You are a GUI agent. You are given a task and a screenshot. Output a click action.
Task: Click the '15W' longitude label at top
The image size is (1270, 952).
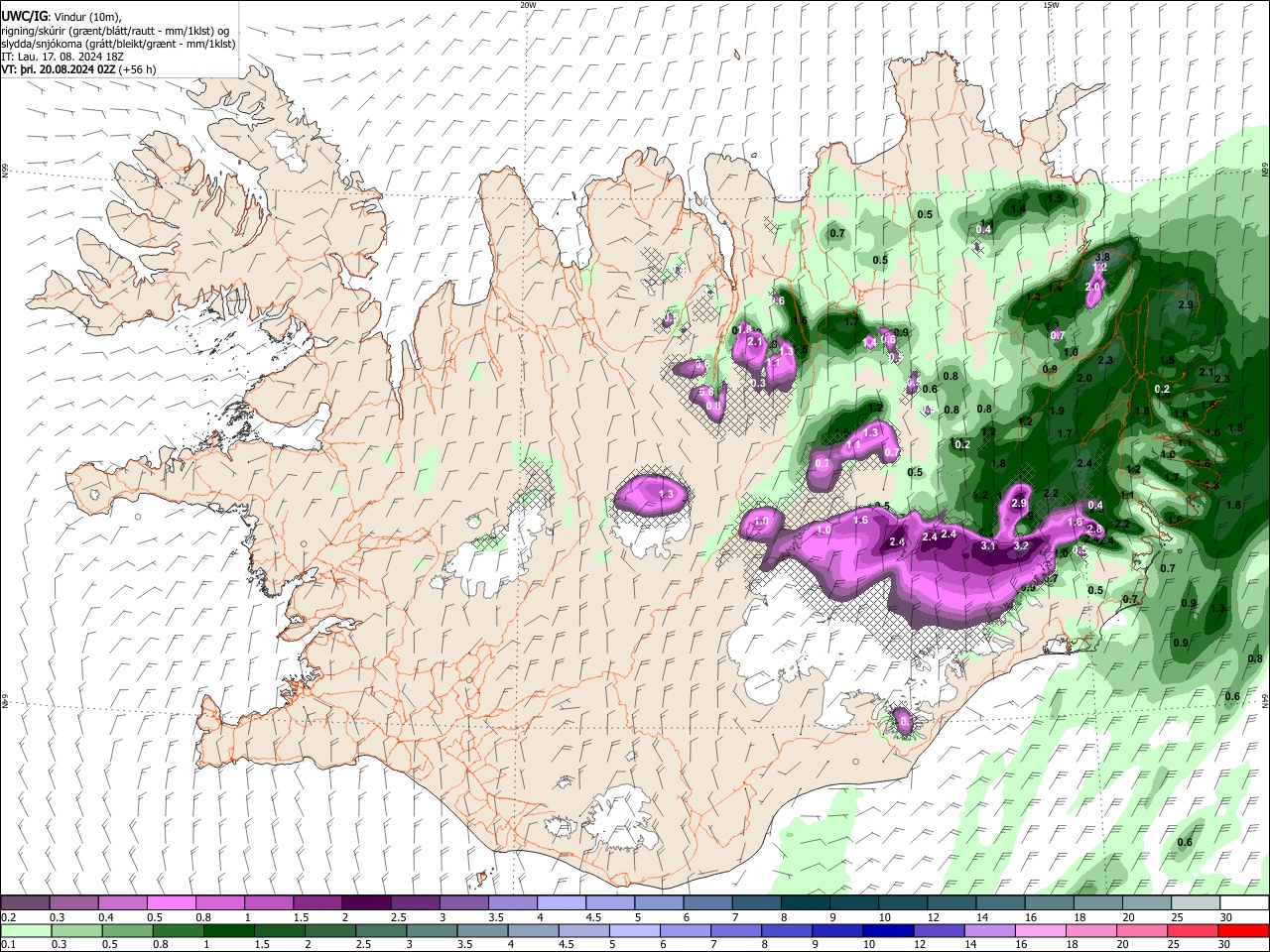point(1052,5)
